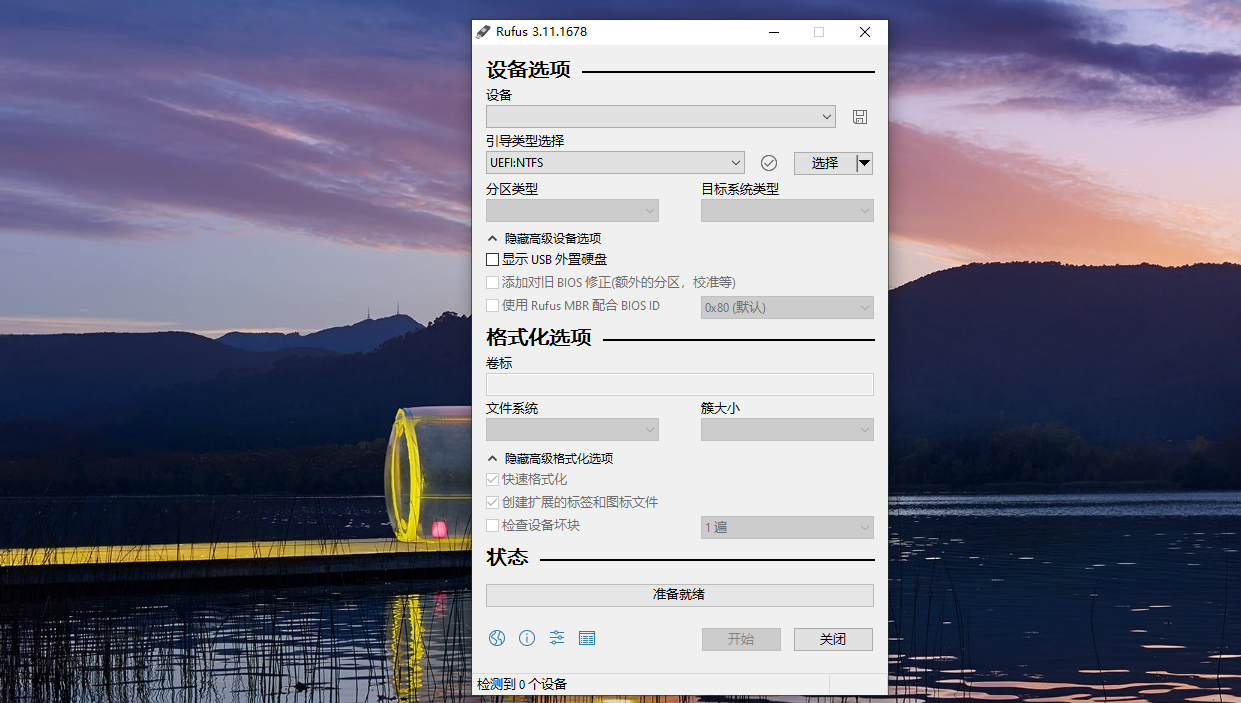Click the 检测到 0 个设备 status text
The image size is (1241, 703).
pos(522,685)
